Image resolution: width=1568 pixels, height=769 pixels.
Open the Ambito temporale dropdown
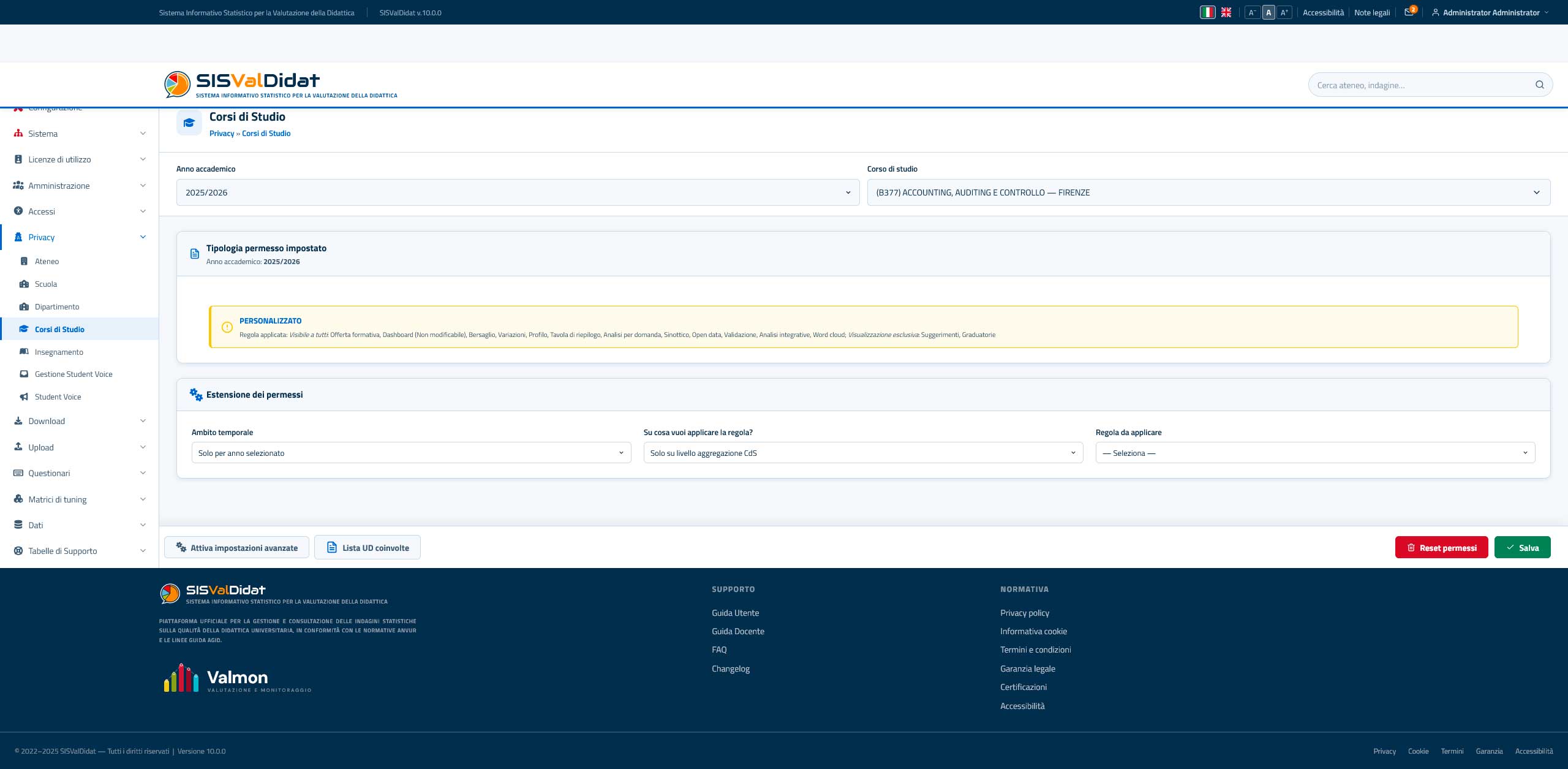411,453
